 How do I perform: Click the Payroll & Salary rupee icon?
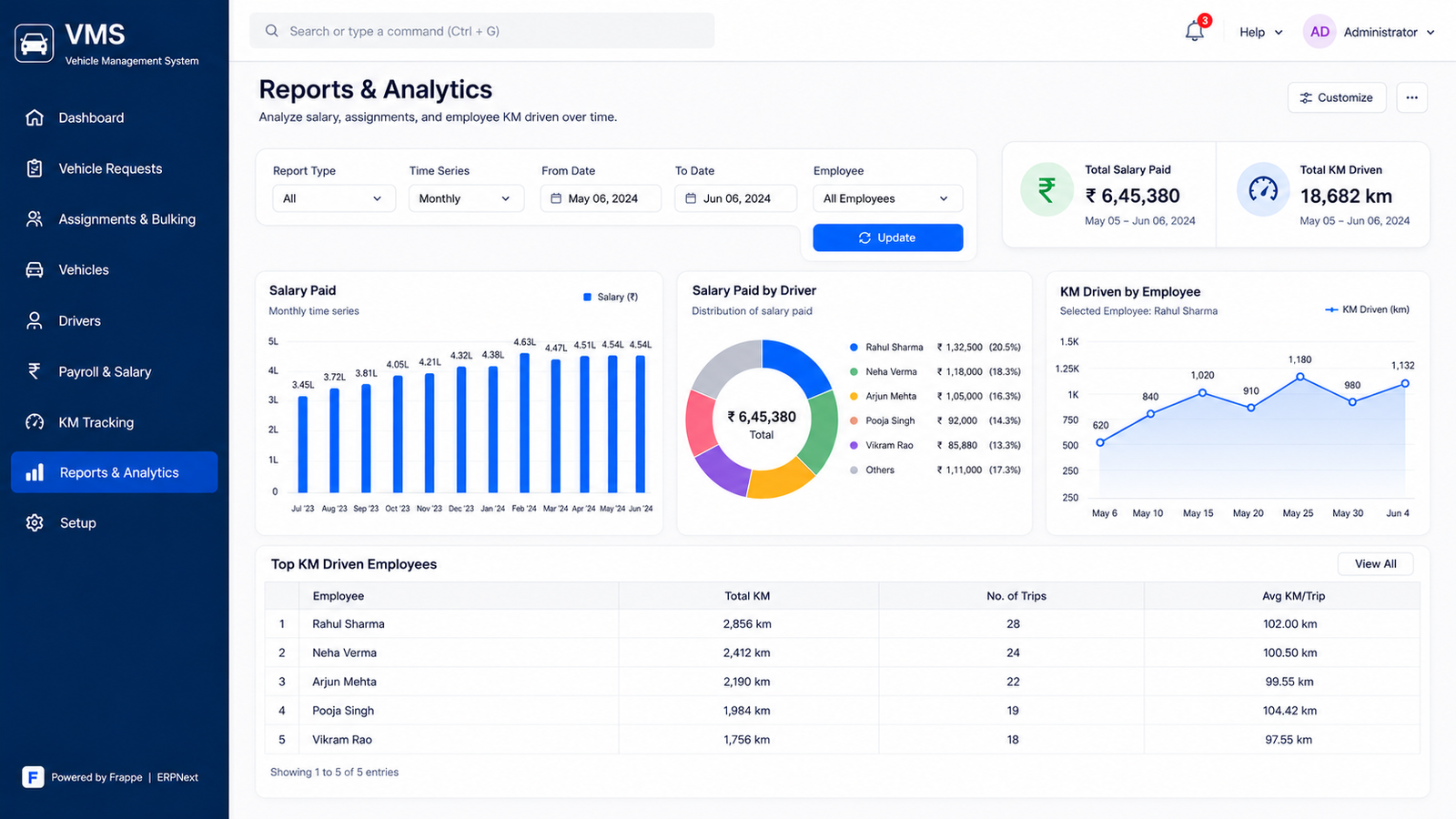[x=35, y=371]
